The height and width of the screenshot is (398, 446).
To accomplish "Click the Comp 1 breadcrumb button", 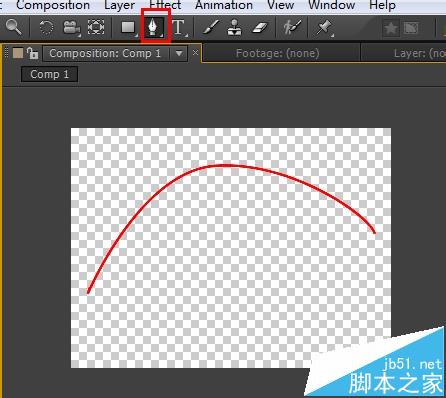I will (49, 74).
